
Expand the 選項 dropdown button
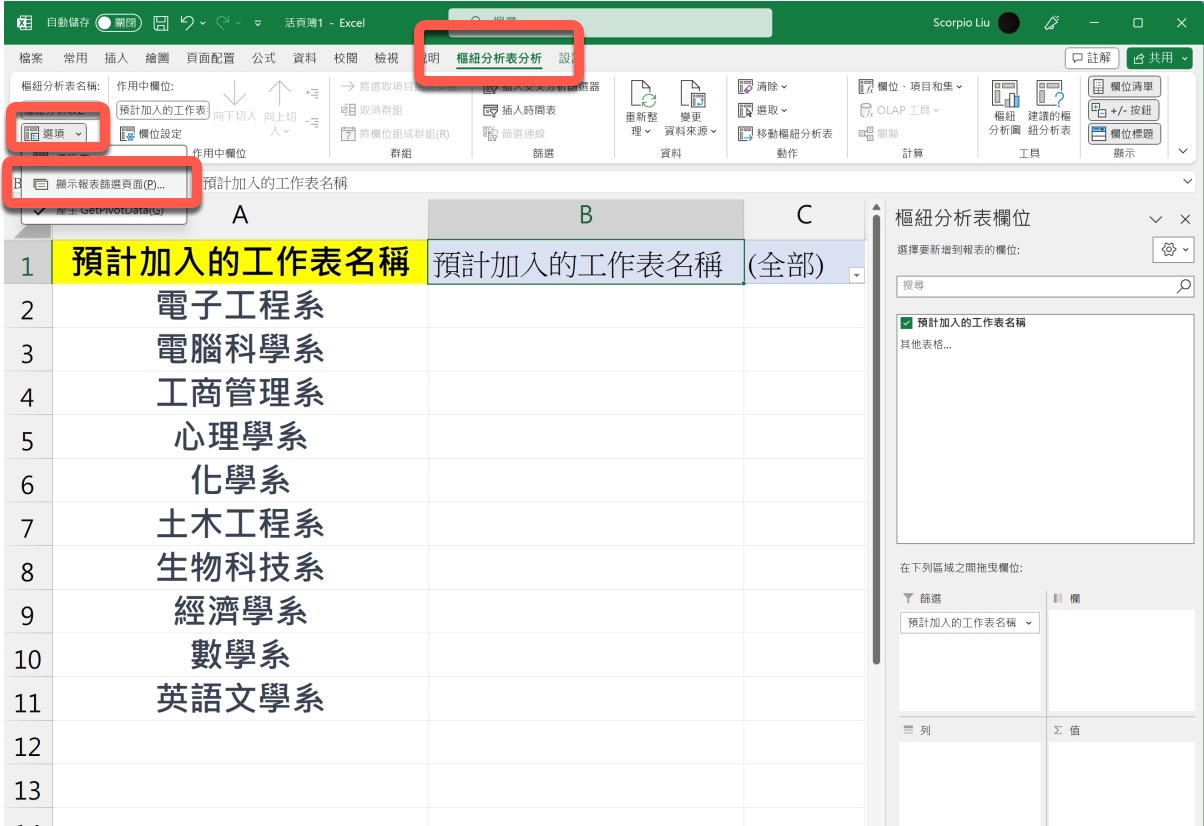(x=55, y=132)
